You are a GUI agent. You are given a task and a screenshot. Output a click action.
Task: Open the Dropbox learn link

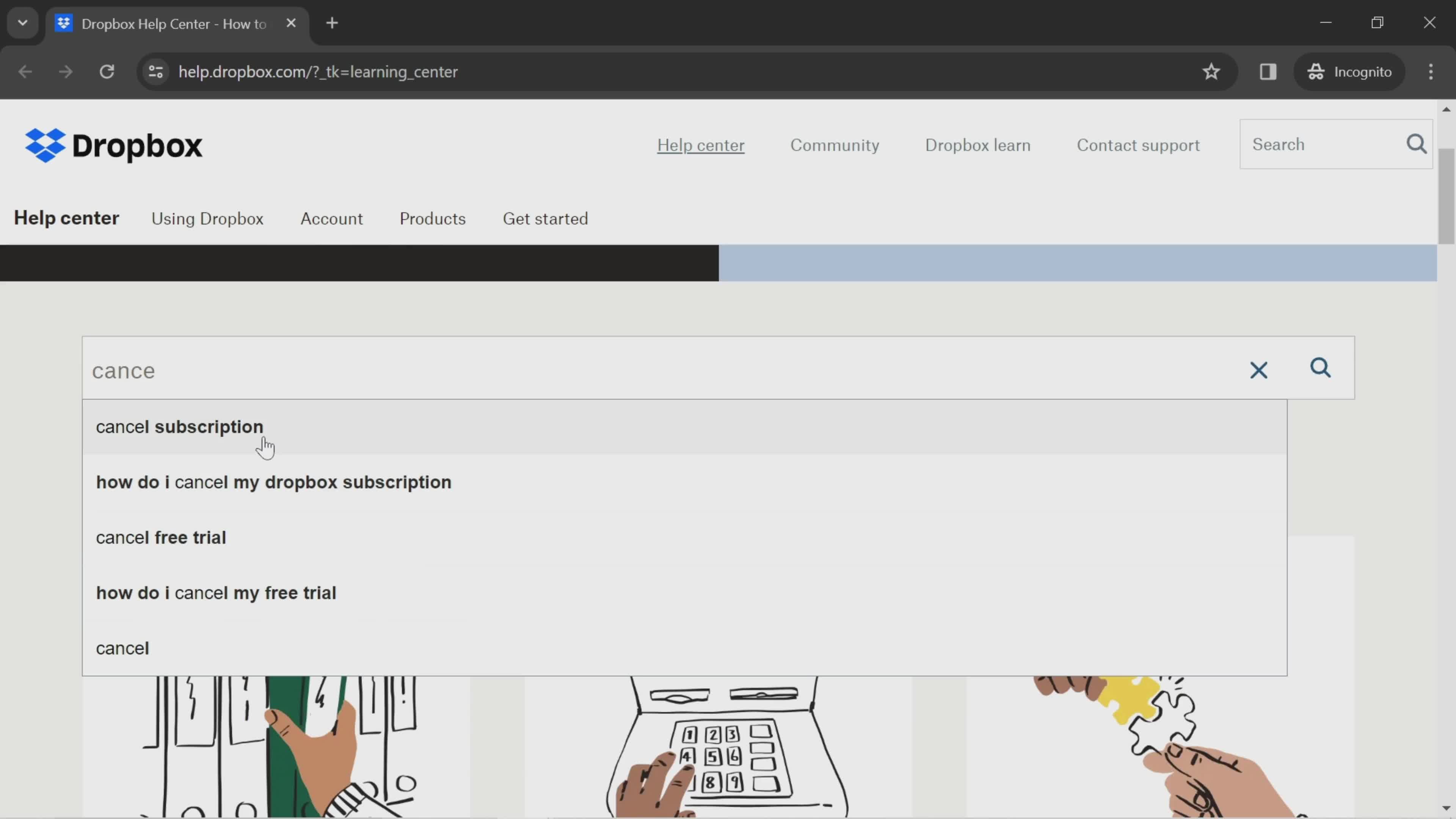click(977, 145)
